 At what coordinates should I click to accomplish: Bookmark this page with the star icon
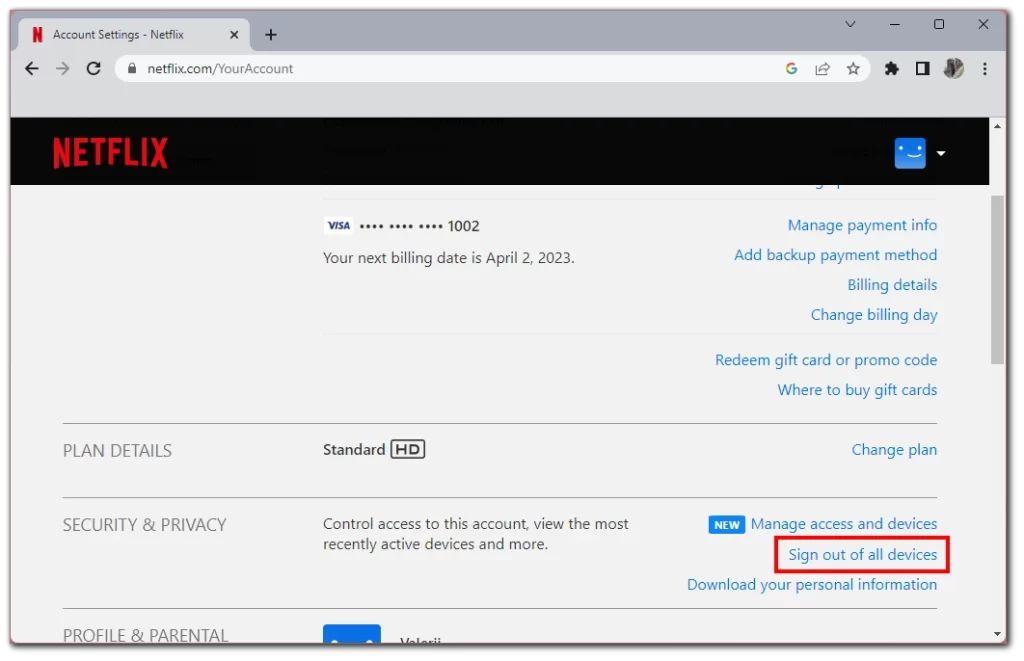[x=853, y=69]
